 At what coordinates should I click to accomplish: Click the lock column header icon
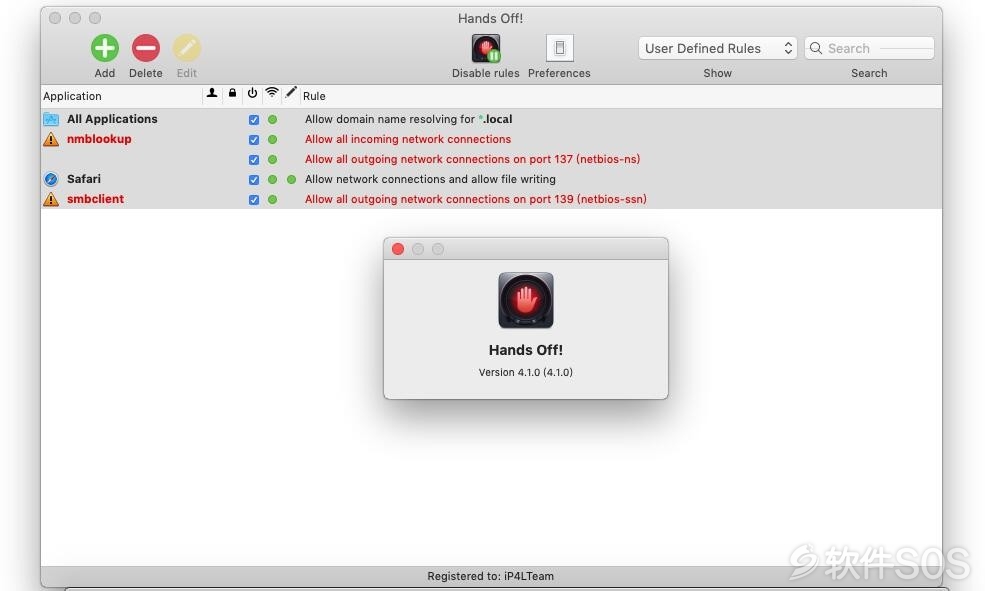pos(232,93)
